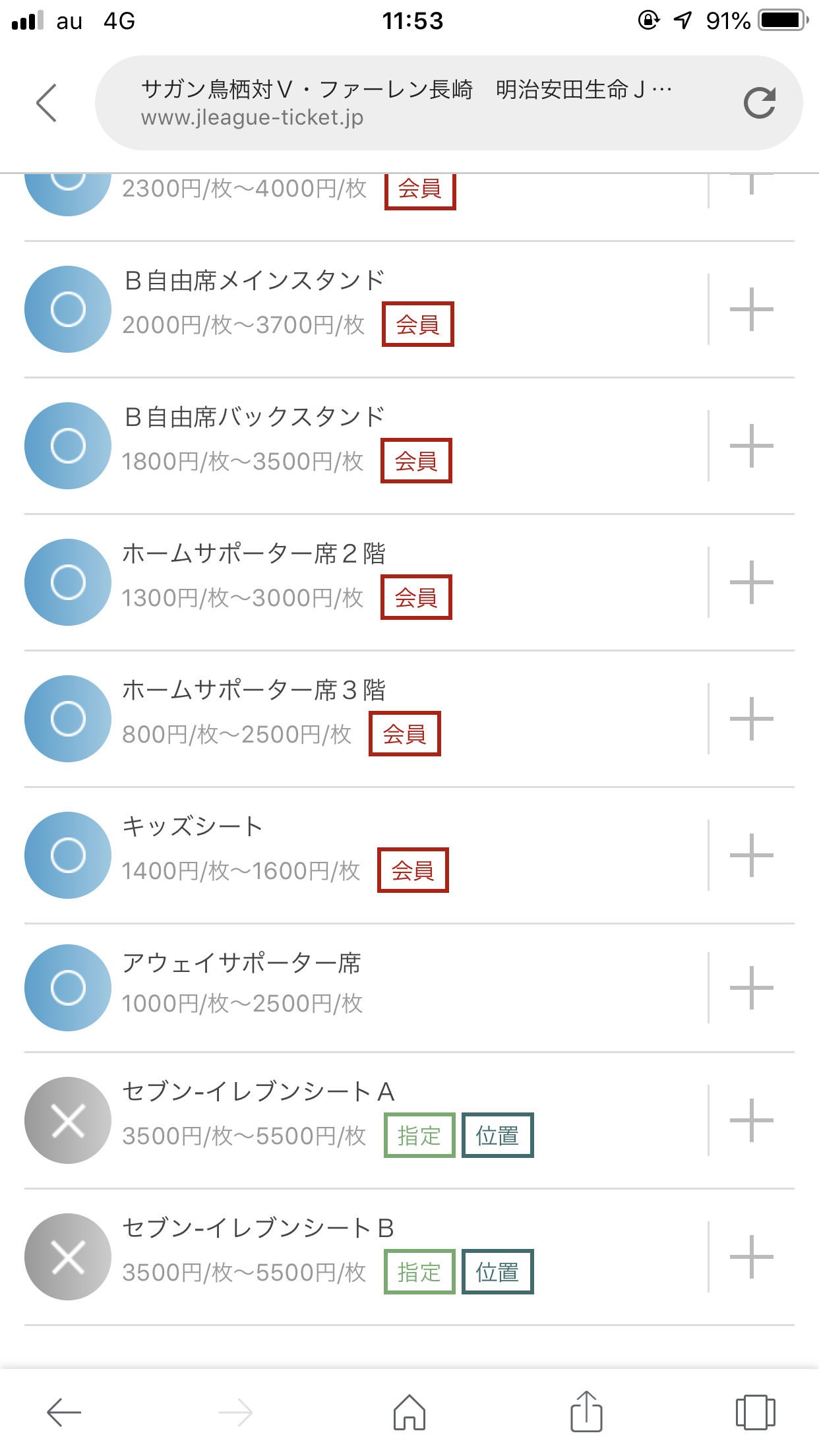Image resolution: width=819 pixels, height=1456 pixels.
Task: Tap the share icon in bottom toolbar
Action: click(586, 1412)
